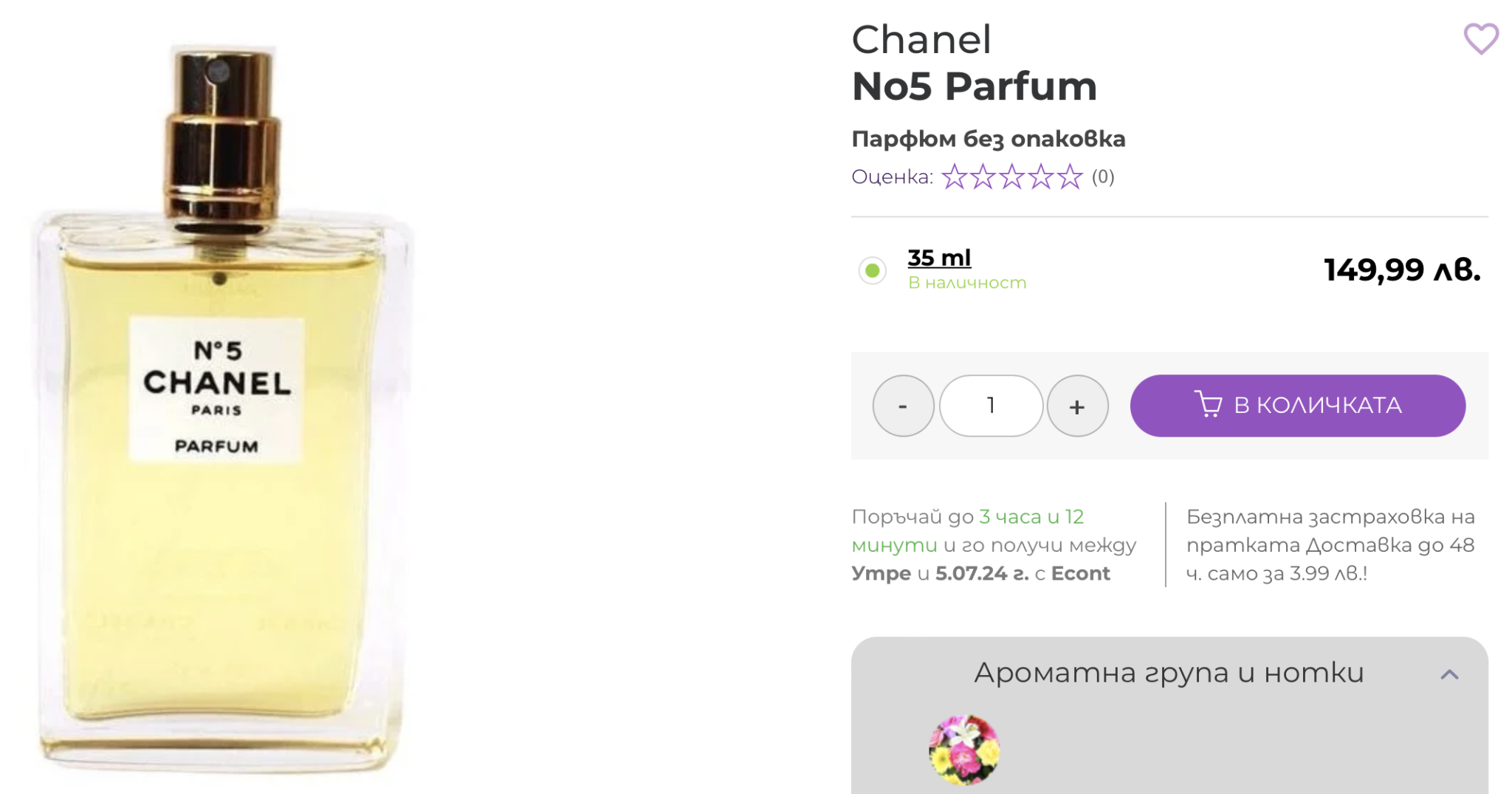Viewport: 1512px width, 794px height.
Task: Click the 149,99 лв. price
Action: [x=1402, y=270]
